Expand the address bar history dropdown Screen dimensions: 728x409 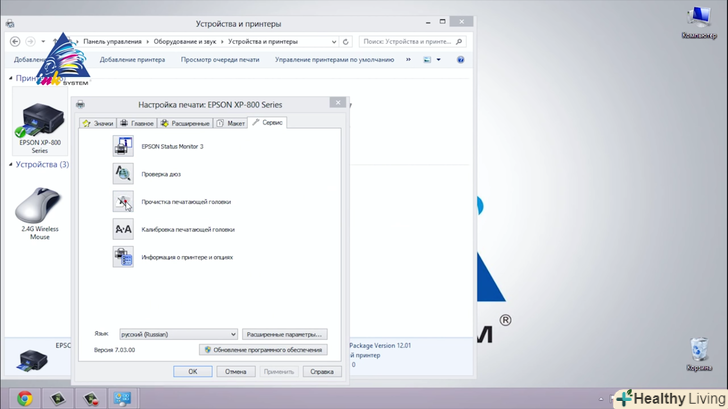[x=334, y=42]
